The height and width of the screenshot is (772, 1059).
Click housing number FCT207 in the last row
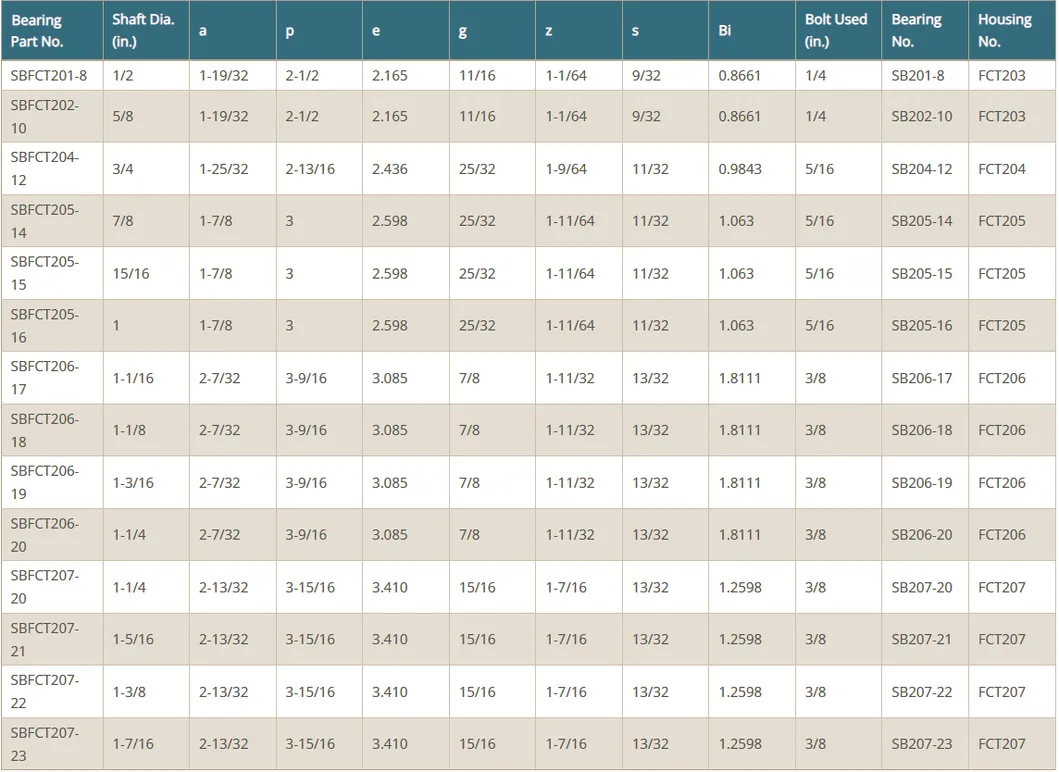coord(996,743)
